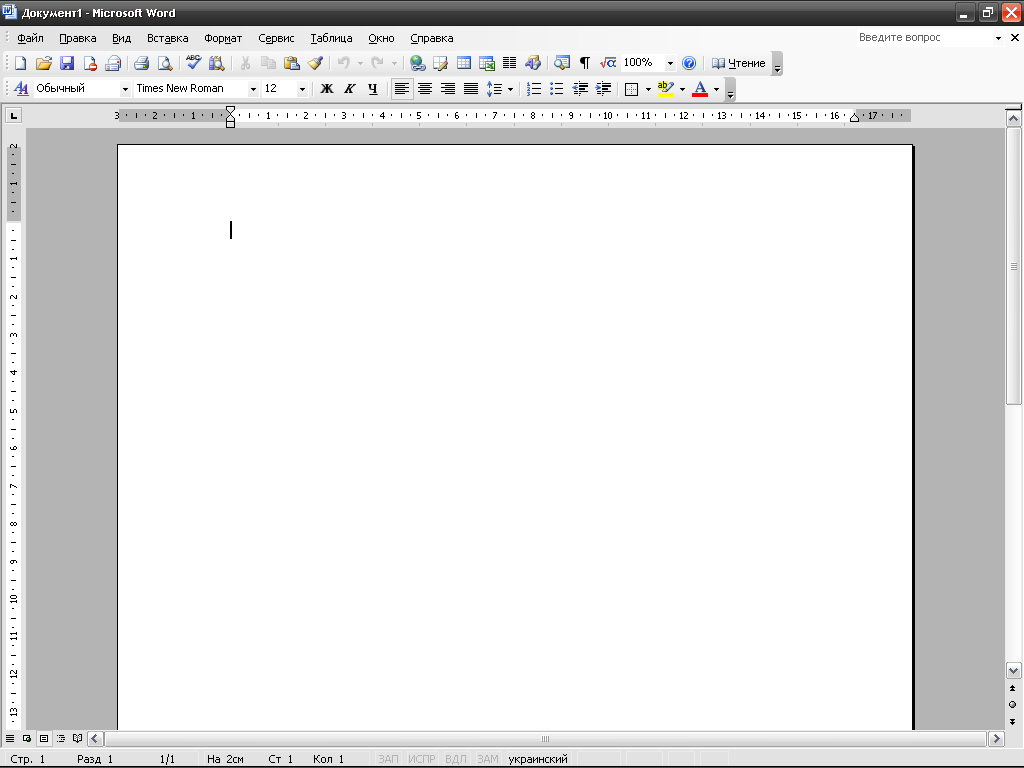Open print preview magnifier icon
Image resolution: width=1024 pixels, height=768 pixels.
point(165,63)
